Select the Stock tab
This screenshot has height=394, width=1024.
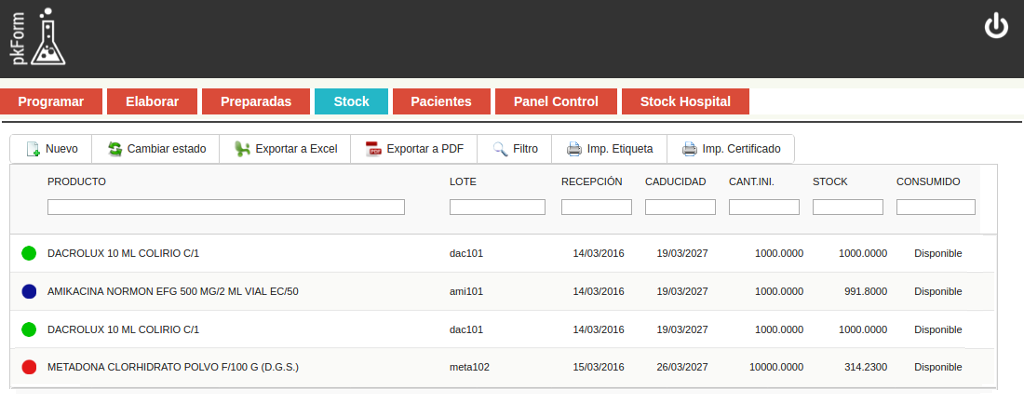point(351,101)
